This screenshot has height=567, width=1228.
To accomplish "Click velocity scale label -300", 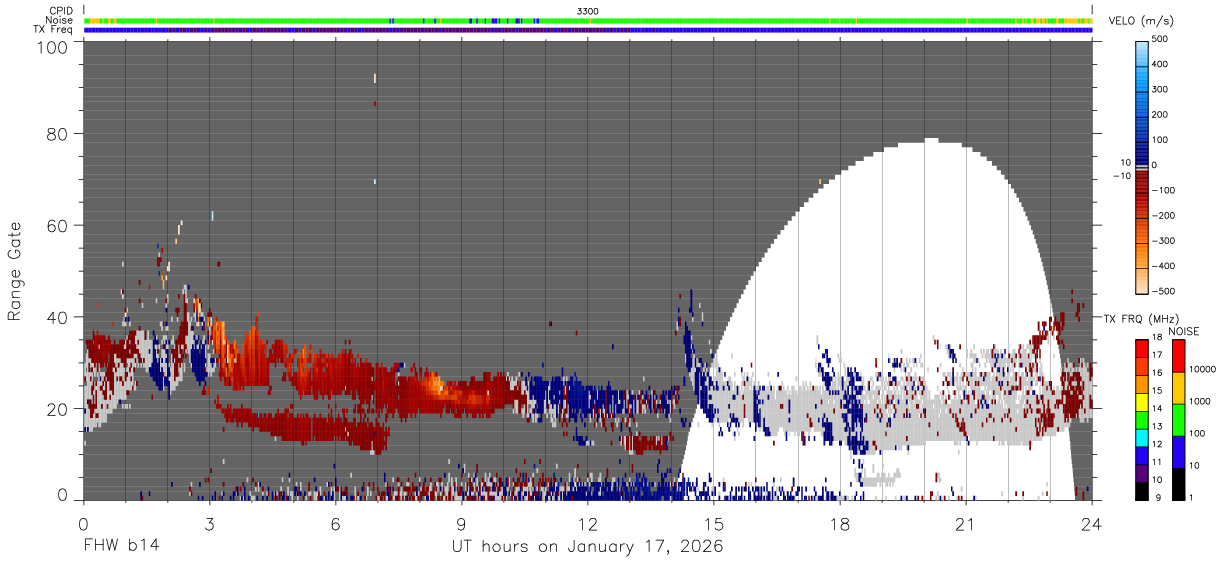I will click(1162, 241).
